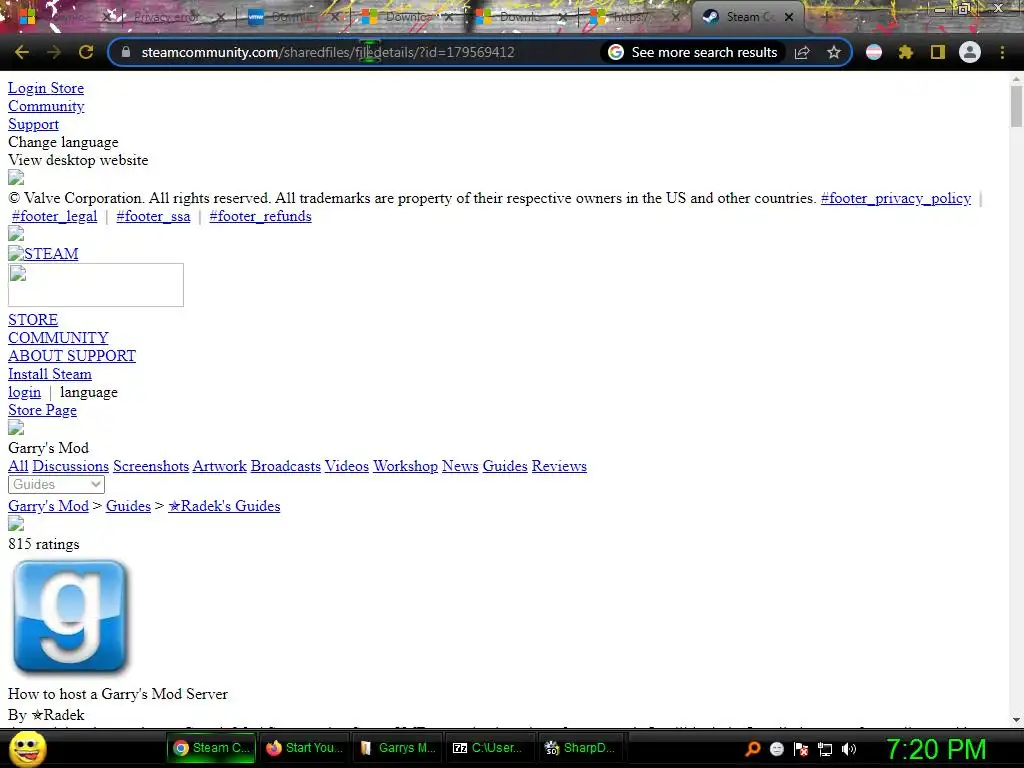The height and width of the screenshot is (768, 1024).
Task: Bookmark this page with the star icon
Action: [833, 52]
